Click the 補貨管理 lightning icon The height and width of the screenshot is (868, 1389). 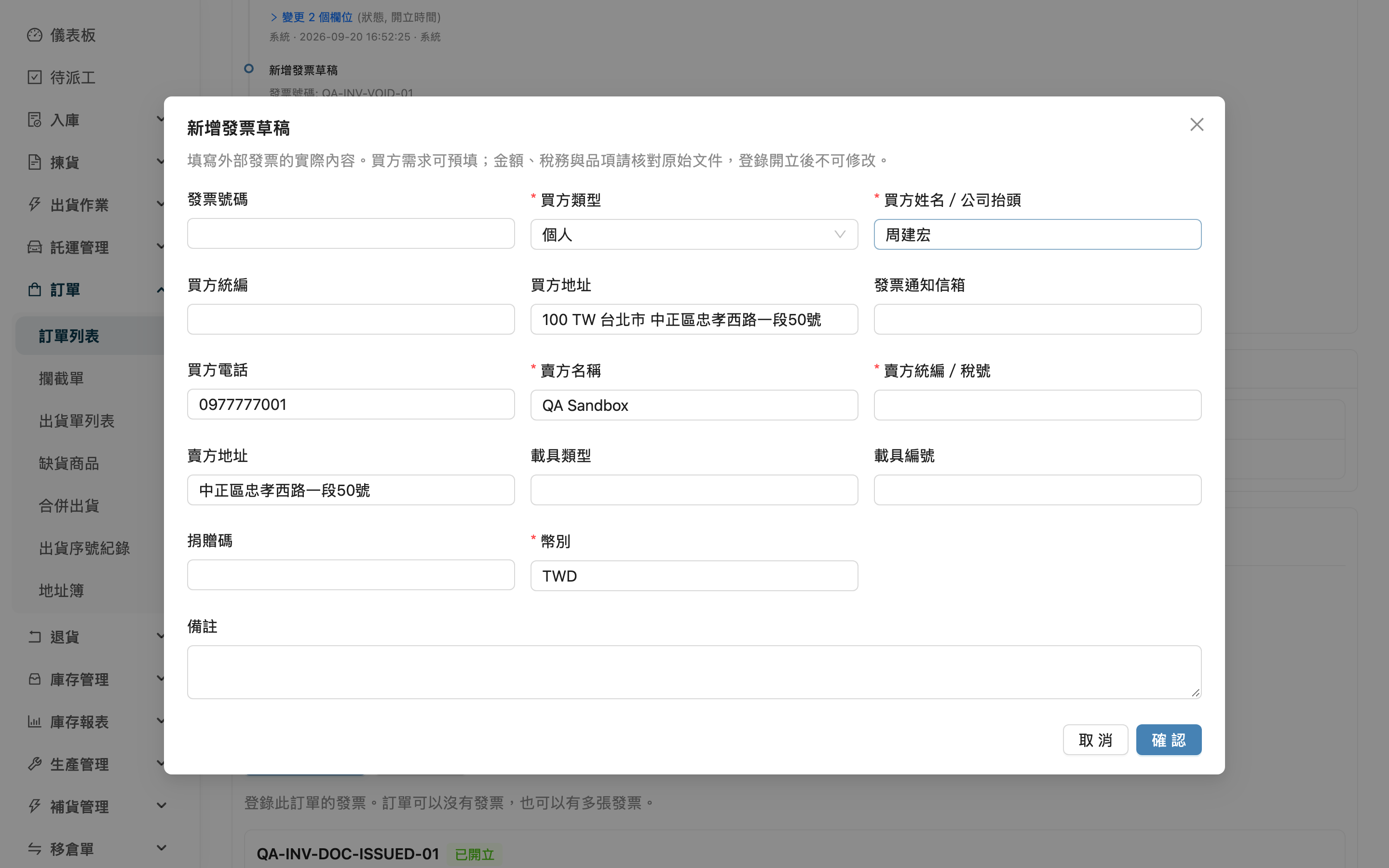(34, 807)
